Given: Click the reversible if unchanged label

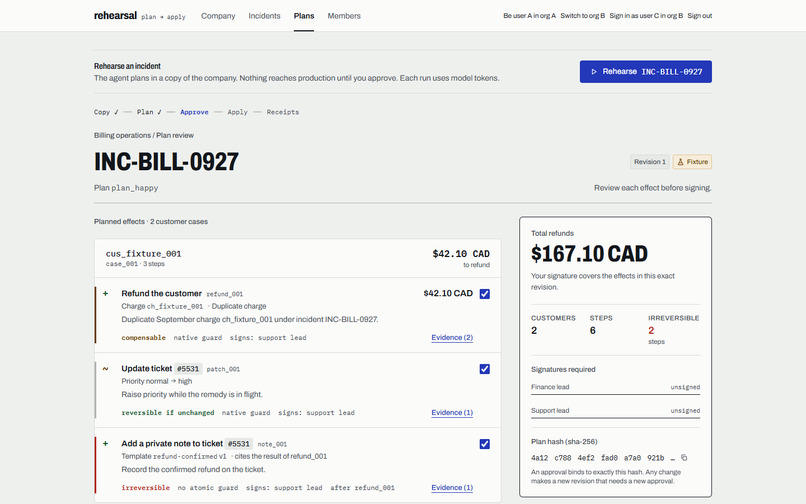Looking at the screenshot, I should click(x=168, y=413).
